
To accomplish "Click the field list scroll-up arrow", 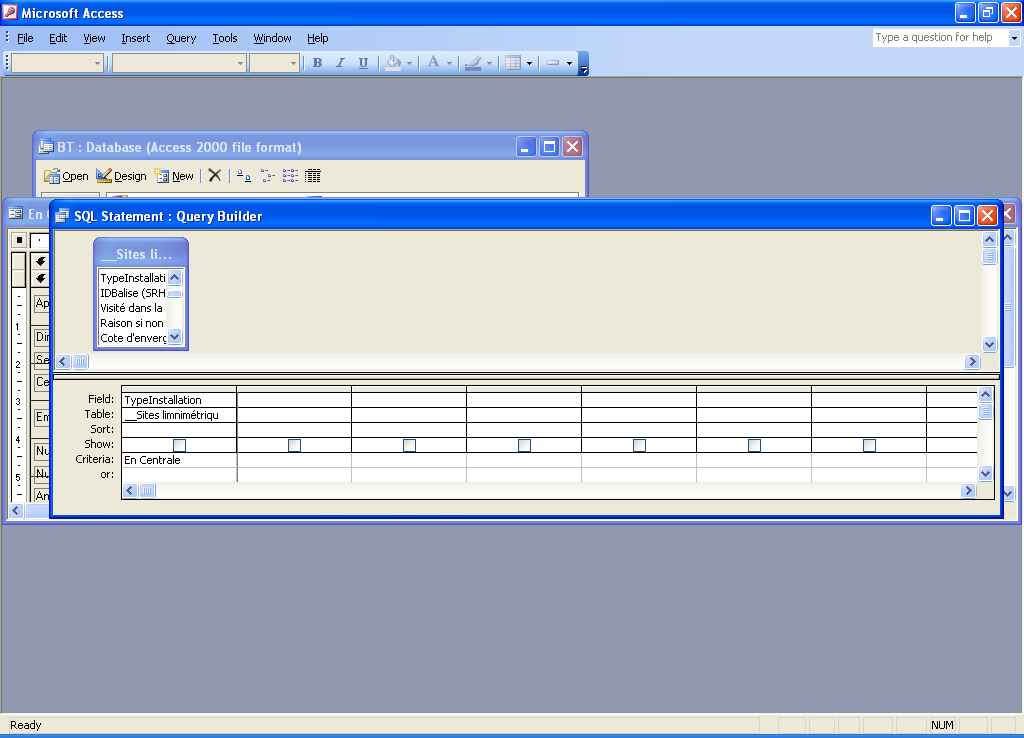I will click(x=174, y=277).
